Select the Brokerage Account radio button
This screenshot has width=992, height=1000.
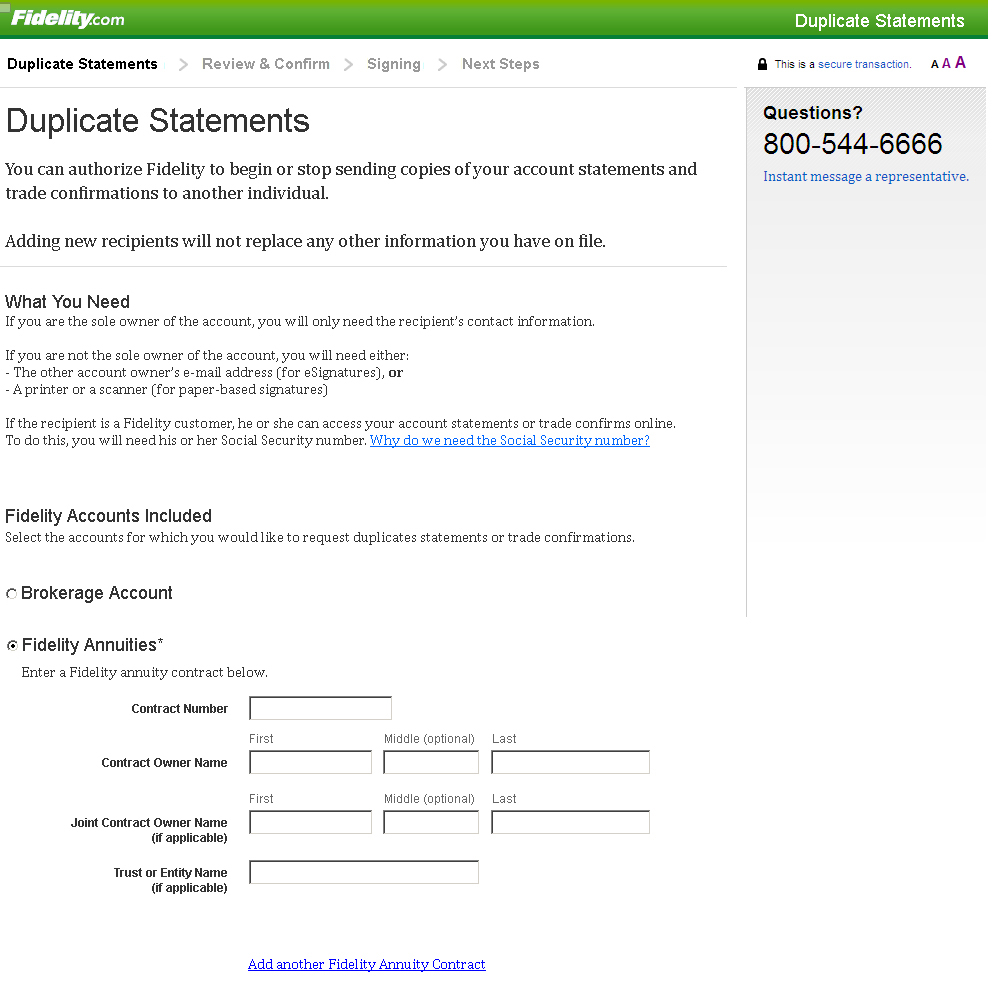(x=11, y=594)
